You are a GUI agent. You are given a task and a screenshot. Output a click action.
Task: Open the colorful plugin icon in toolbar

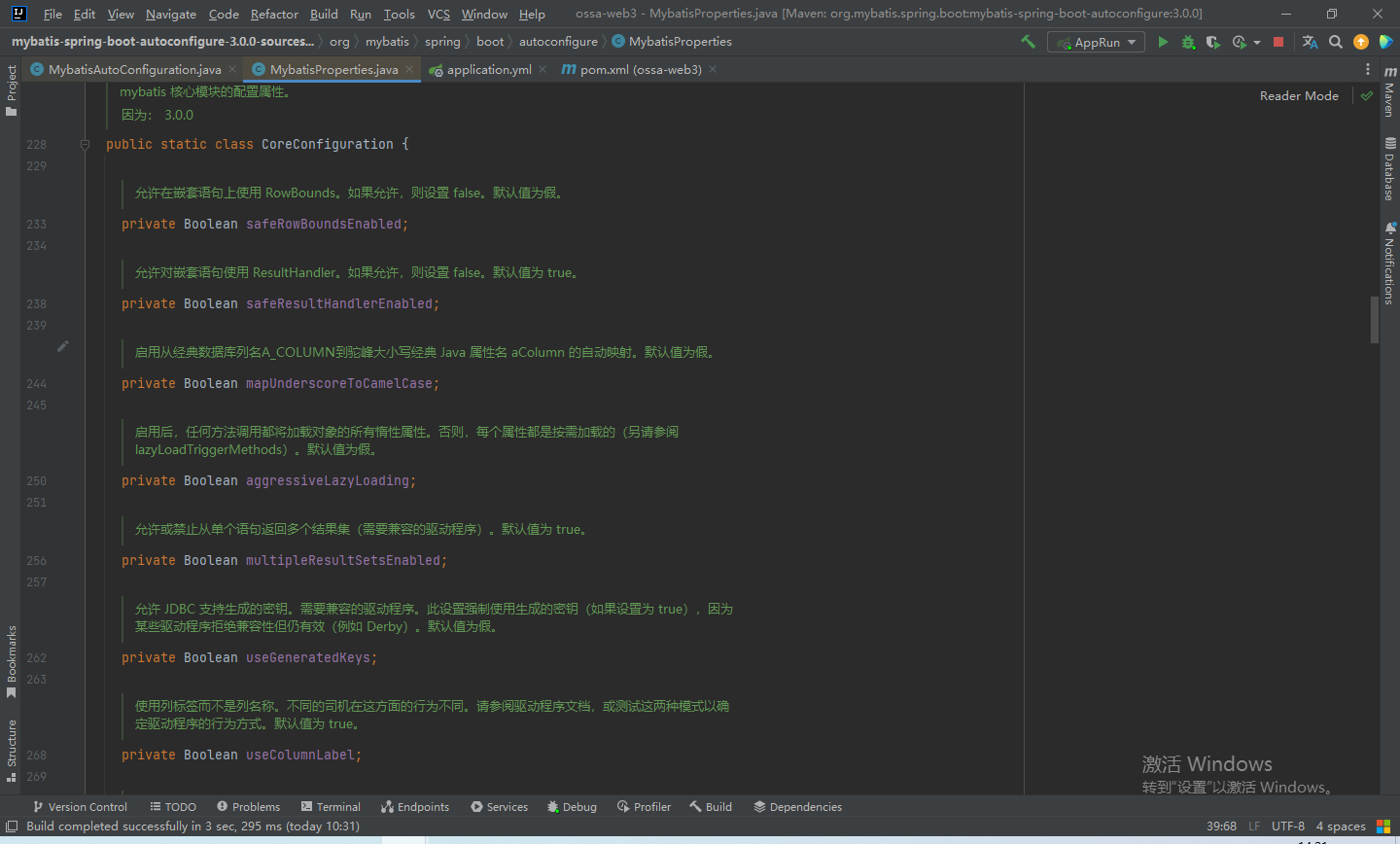coord(1386,42)
